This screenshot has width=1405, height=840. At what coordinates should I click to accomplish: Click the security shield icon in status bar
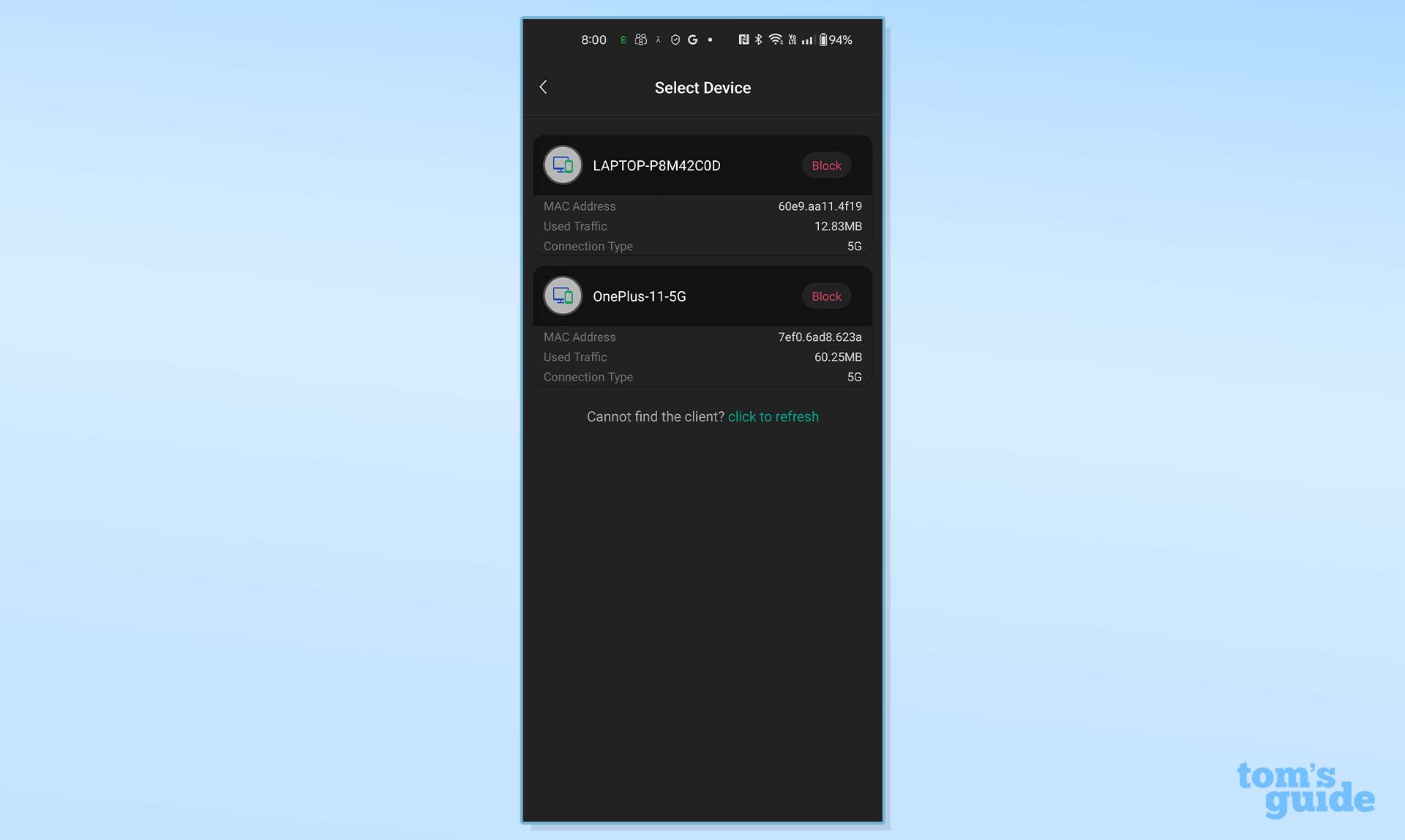pyautogui.click(x=673, y=39)
